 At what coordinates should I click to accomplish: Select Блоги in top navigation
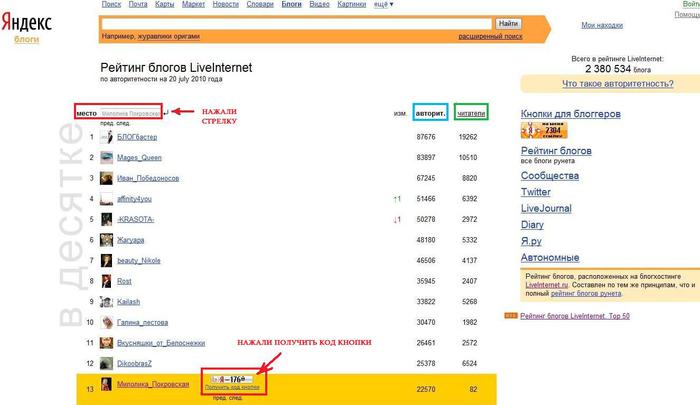tap(292, 4)
